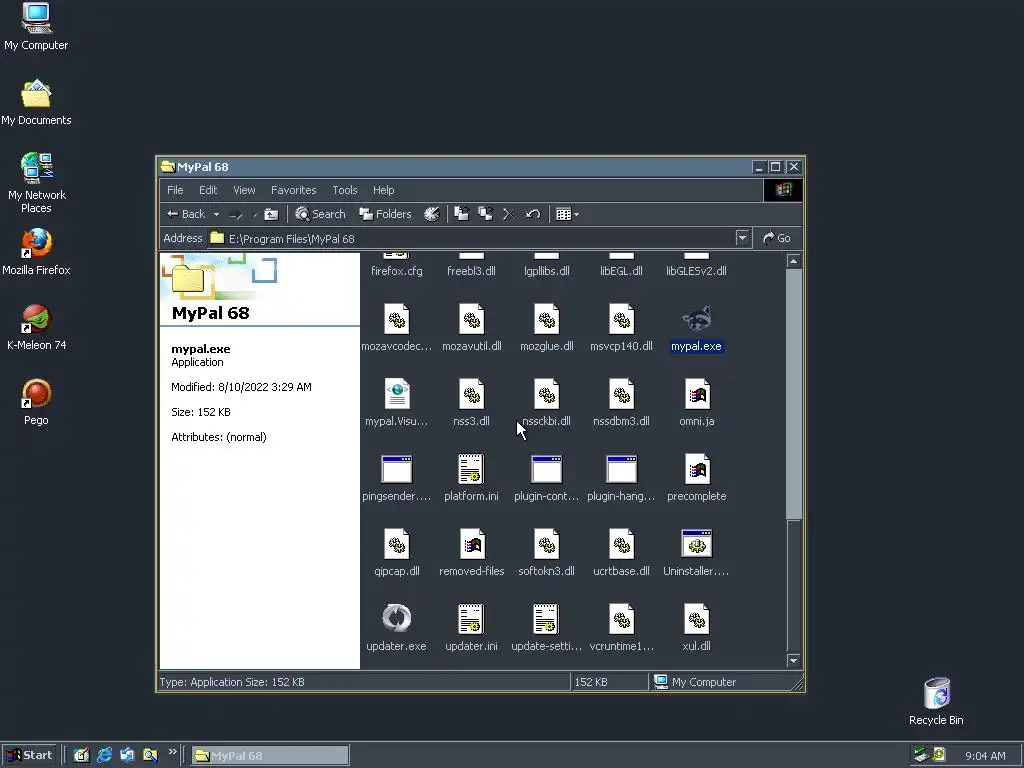Select the xul.dll file

[x=696, y=627]
